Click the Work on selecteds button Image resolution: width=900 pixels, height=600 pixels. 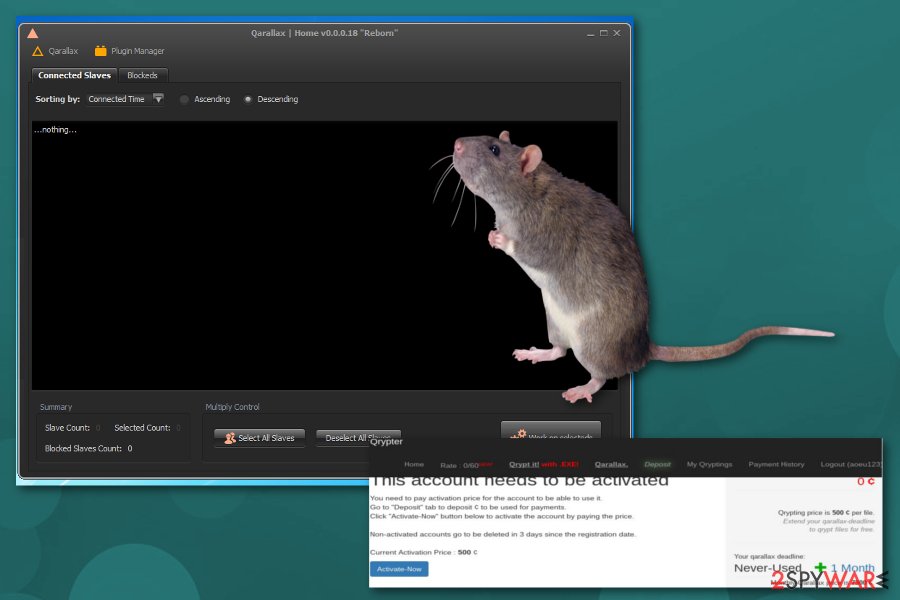pyautogui.click(x=550, y=432)
